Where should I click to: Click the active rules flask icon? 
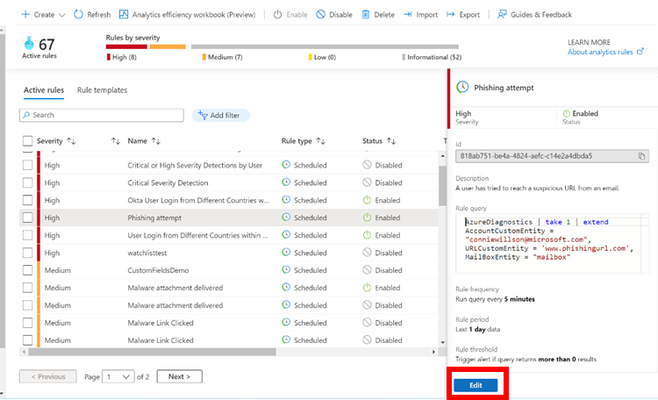29,43
